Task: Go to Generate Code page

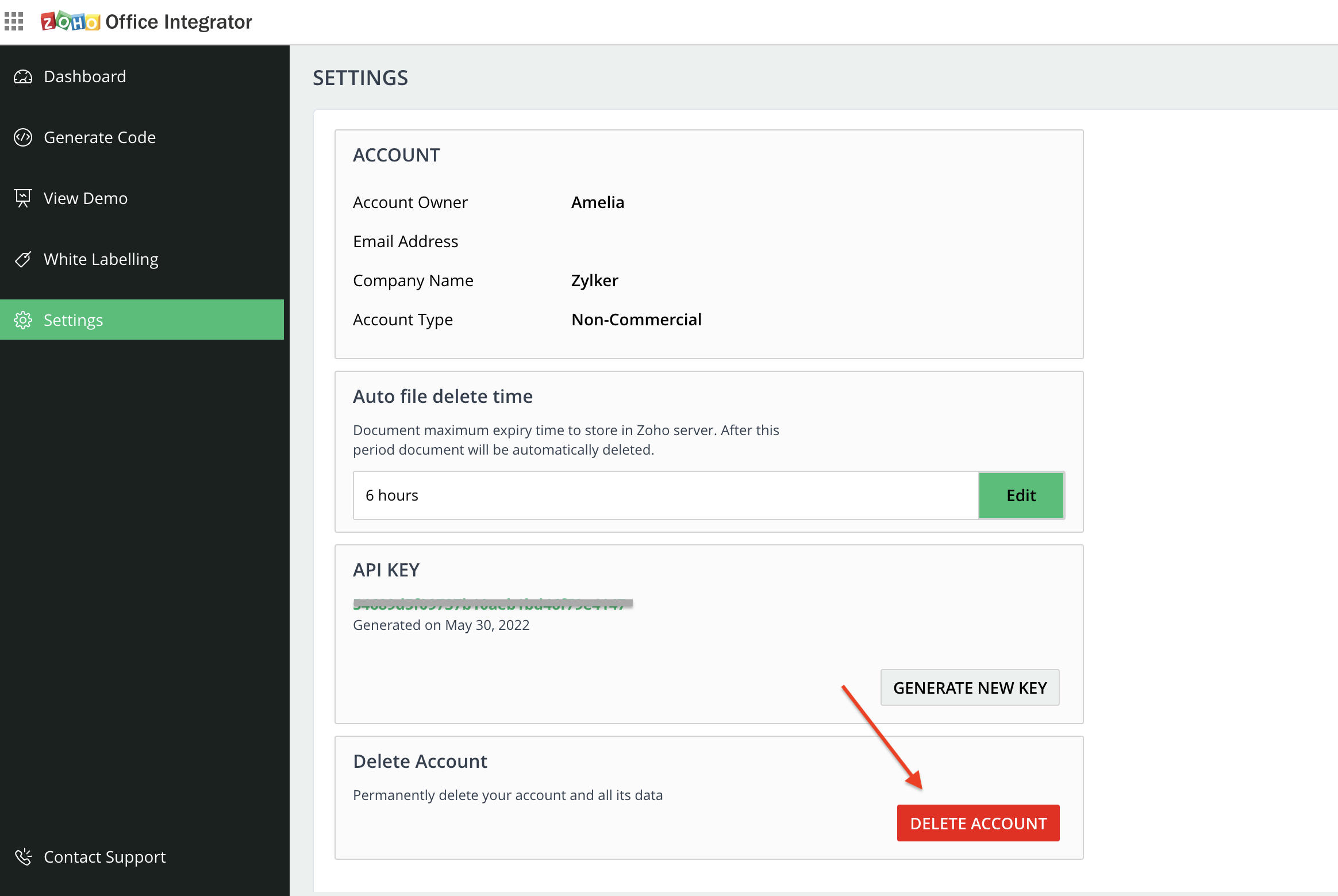Action: pyautogui.click(x=99, y=137)
